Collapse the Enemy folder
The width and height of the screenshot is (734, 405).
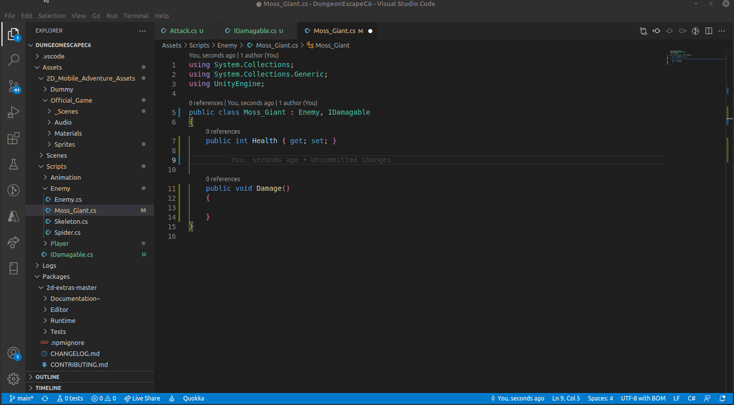pos(60,188)
